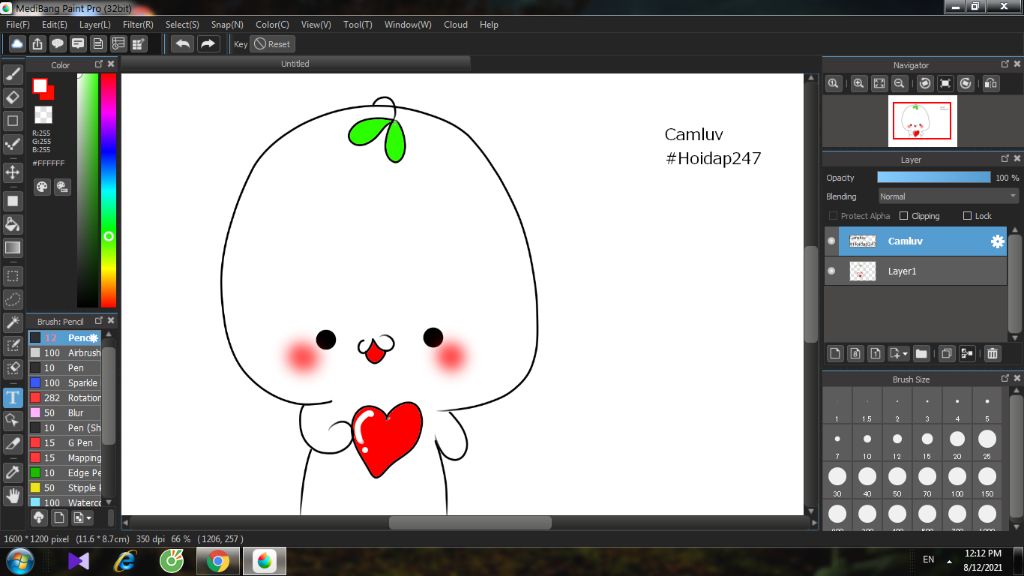Activate the Text tool
The image size is (1024, 576).
12,397
